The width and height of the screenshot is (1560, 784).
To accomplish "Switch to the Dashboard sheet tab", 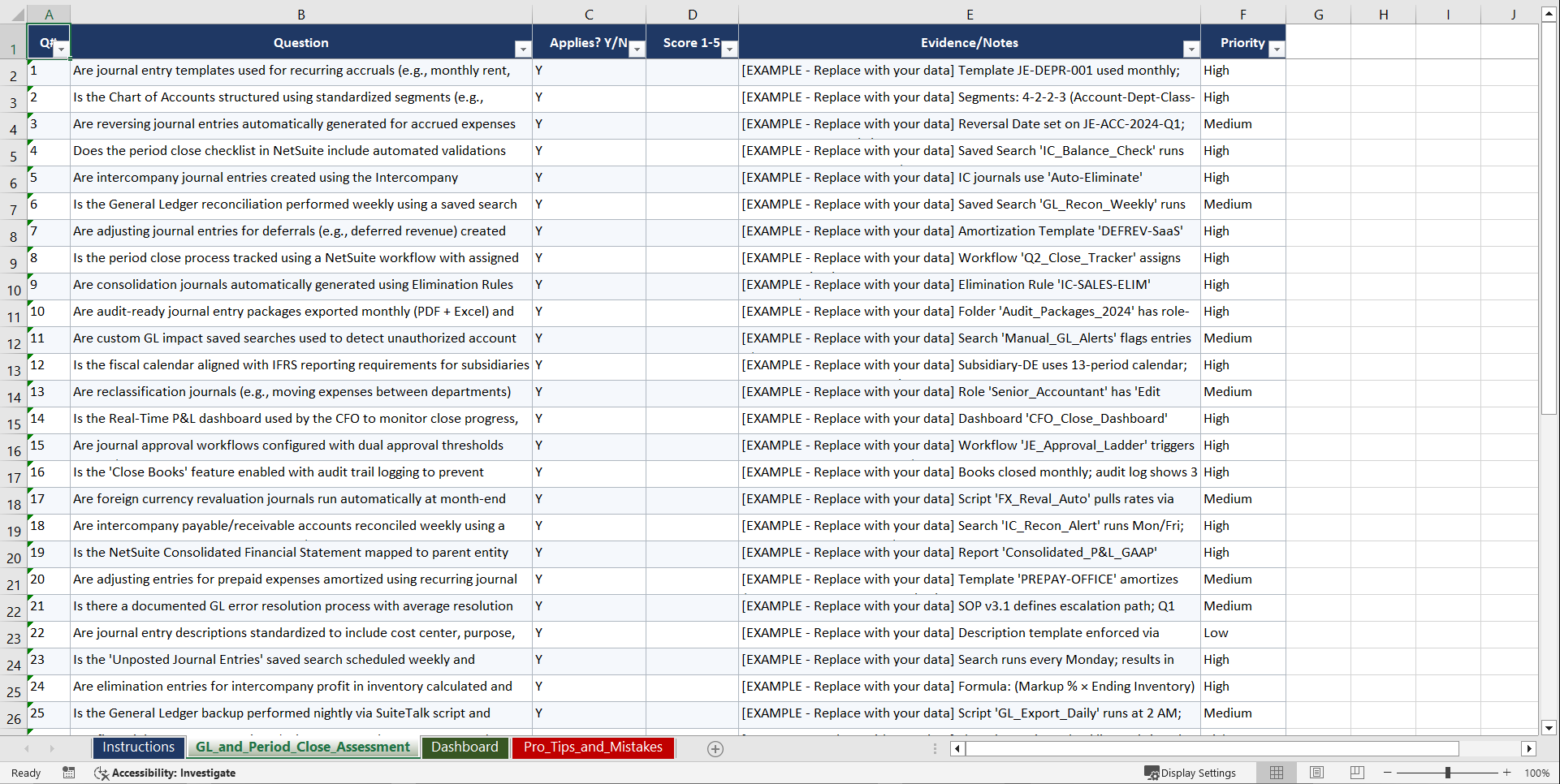I will (465, 747).
